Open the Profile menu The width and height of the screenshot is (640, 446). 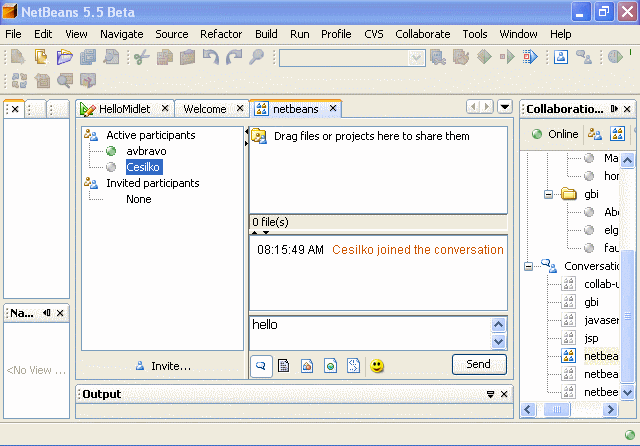tap(336, 34)
